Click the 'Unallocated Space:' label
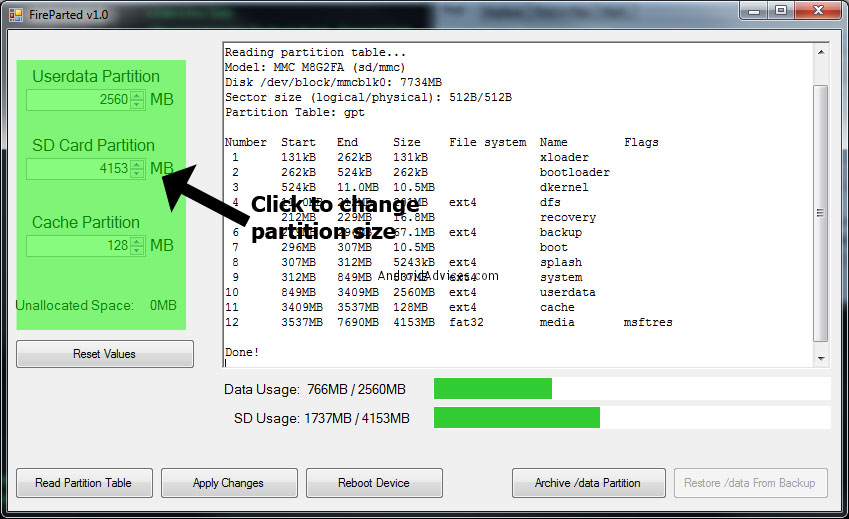 coord(74,305)
